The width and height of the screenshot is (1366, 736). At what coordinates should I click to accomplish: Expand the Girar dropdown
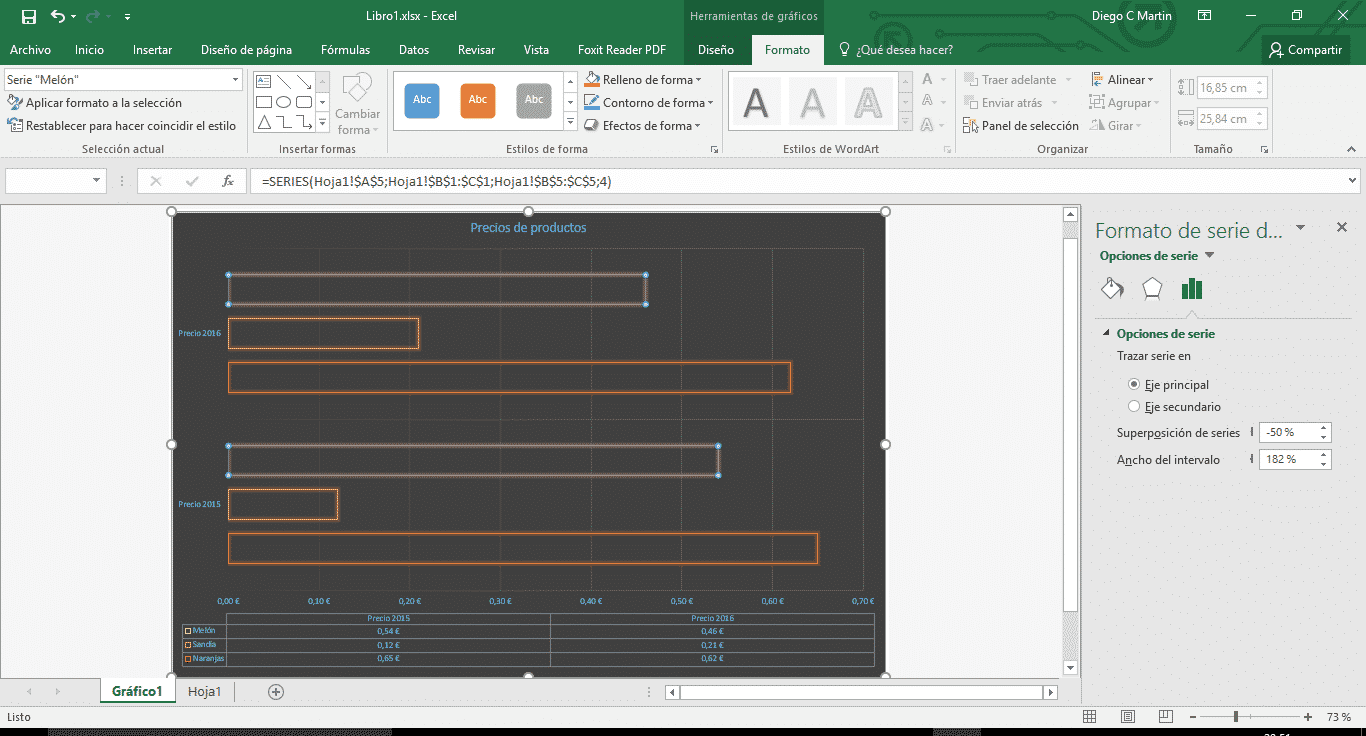tap(1124, 124)
